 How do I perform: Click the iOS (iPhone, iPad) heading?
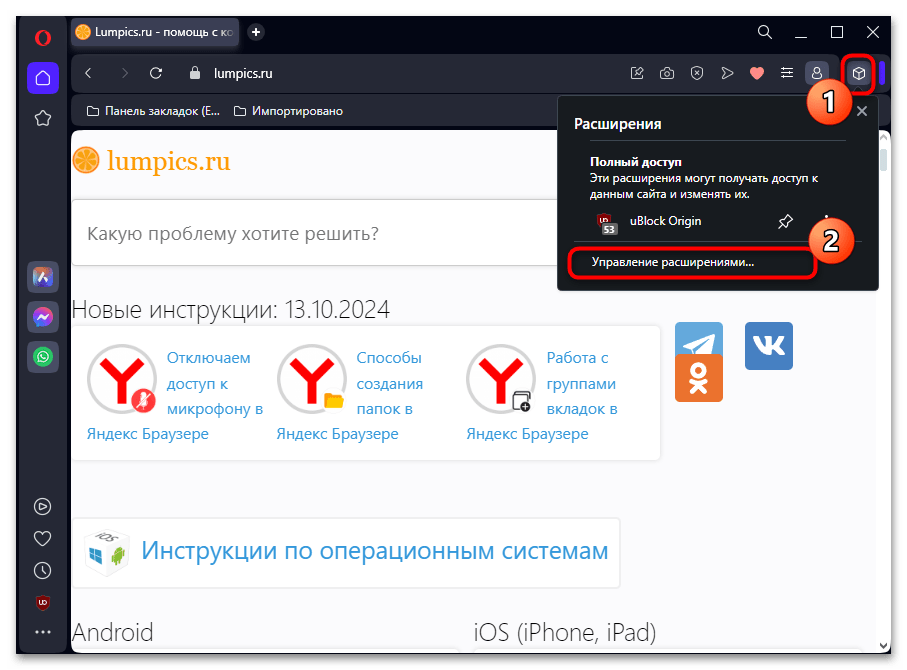point(565,632)
